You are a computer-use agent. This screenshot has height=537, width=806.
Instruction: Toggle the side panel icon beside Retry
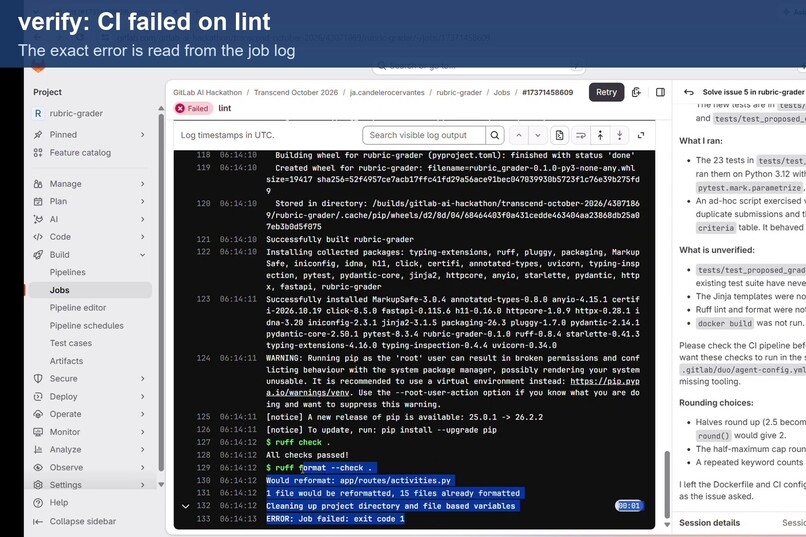coord(661,92)
